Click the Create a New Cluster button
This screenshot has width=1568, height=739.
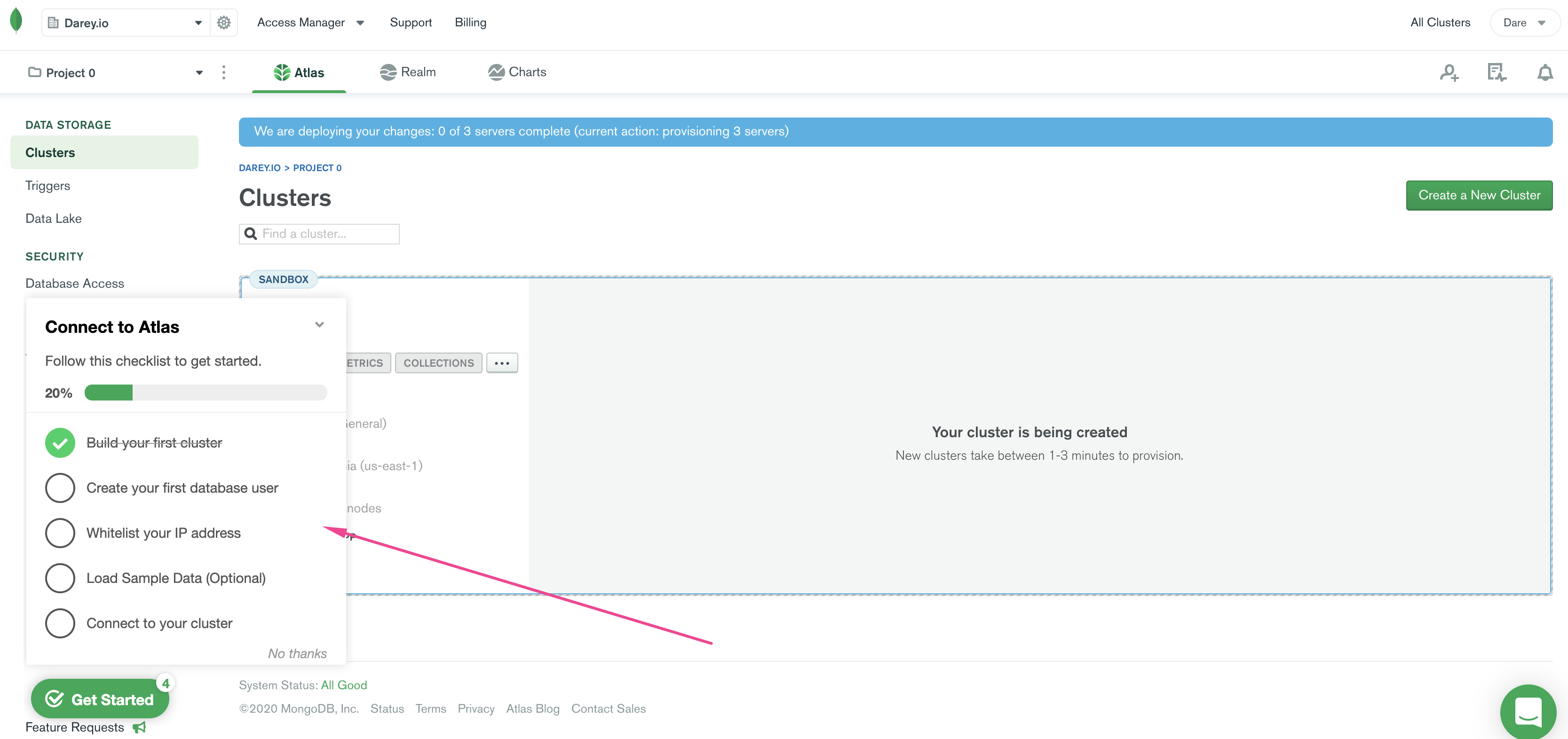(x=1479, y=195)
